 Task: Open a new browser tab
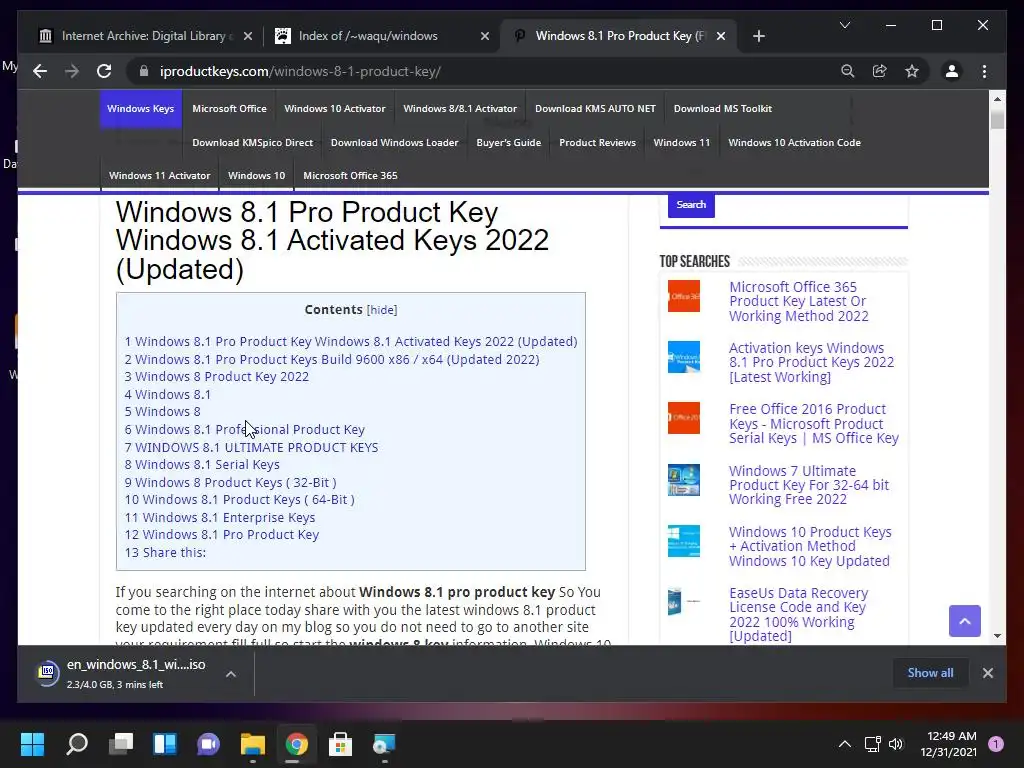tap(758, 36)
